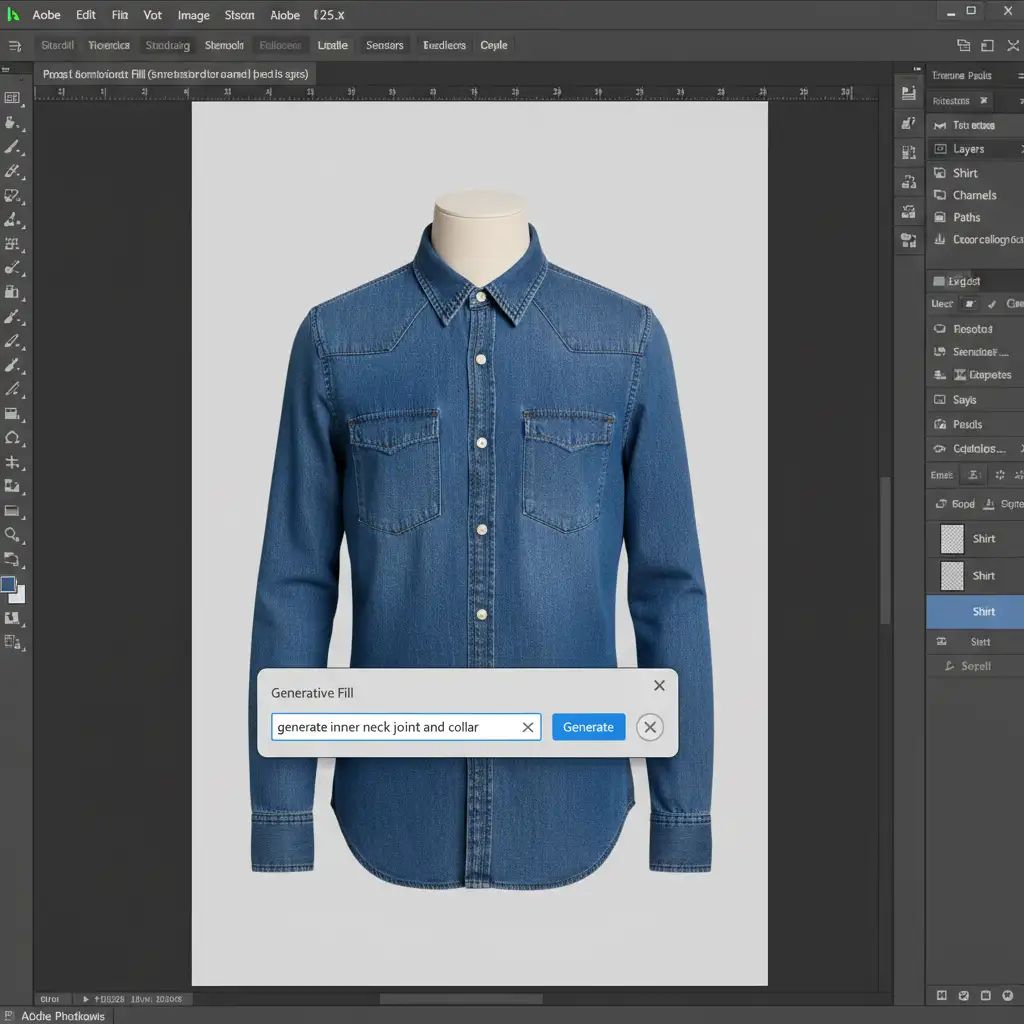Click the Generate button
Viewport: 1024px width, 1024px height.
click(x=588, y=727)
